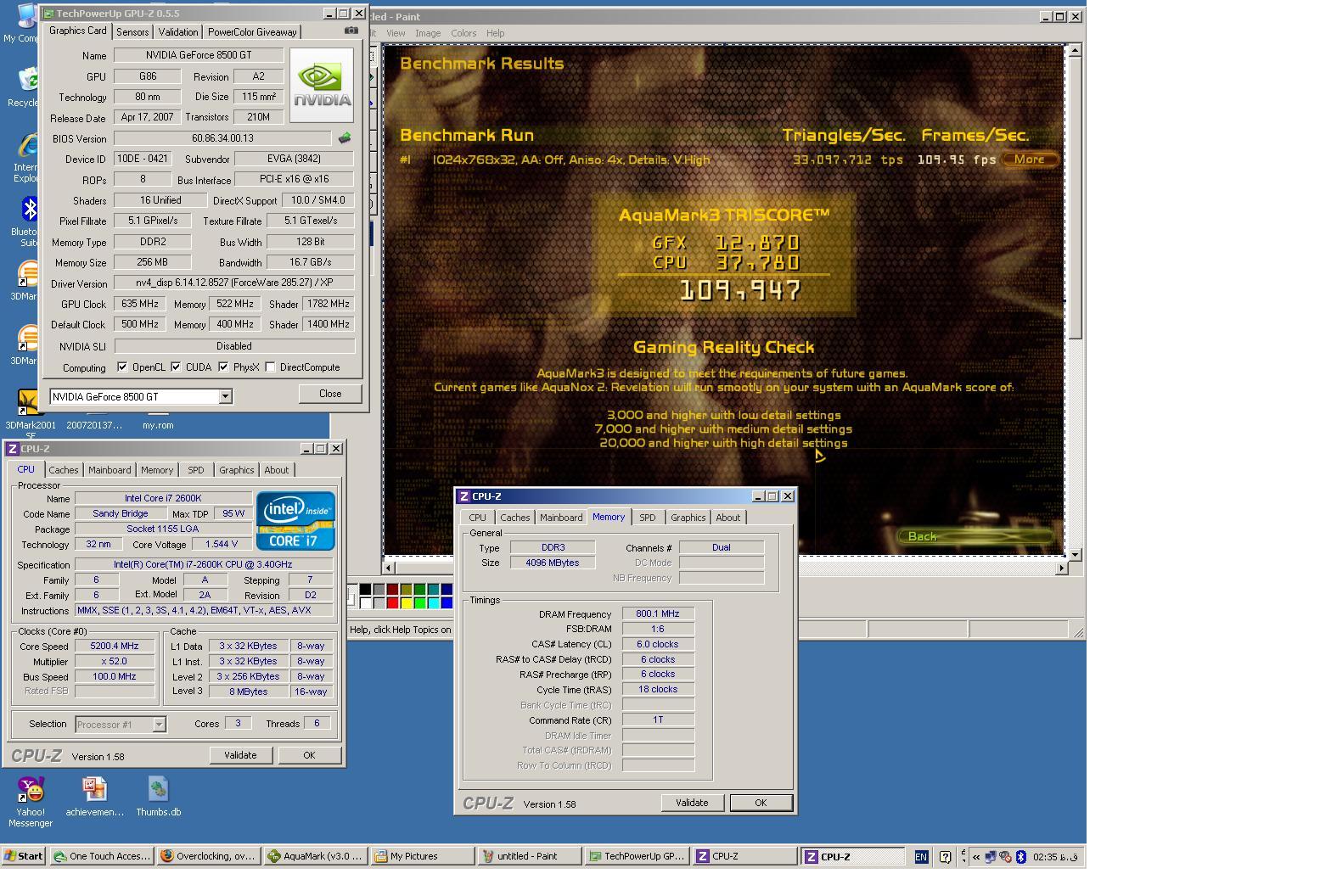
Task: Open the Graphics tab in memory CPU-Z window
Action: point(688,518)
